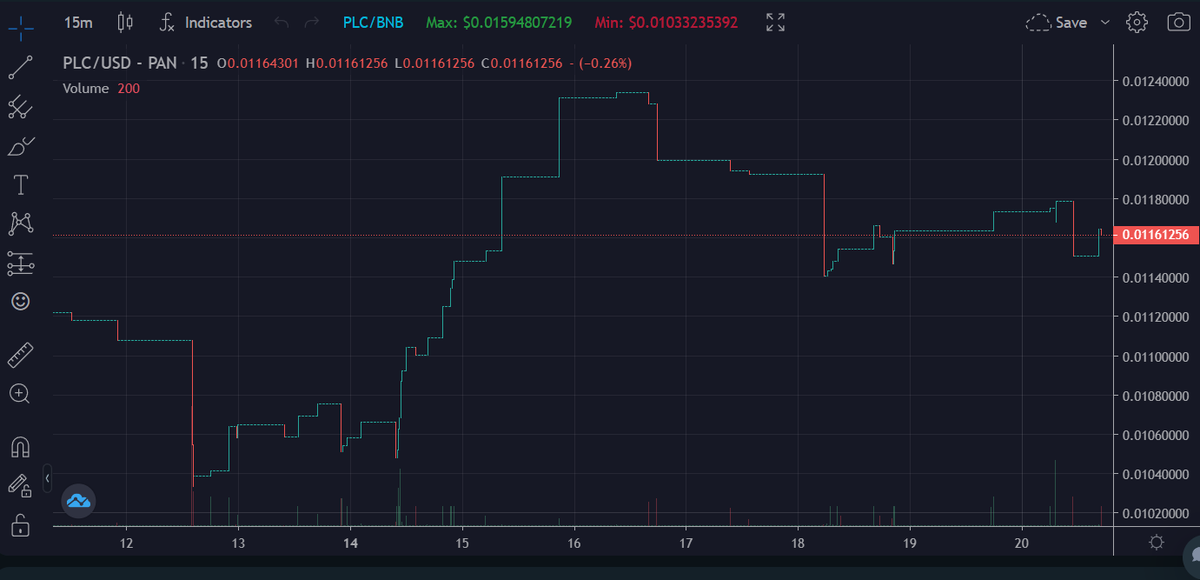The image size is (1200, 580).
Task: Expand the Save layout dropdown arrow
Action: (x=1105, y=22)
